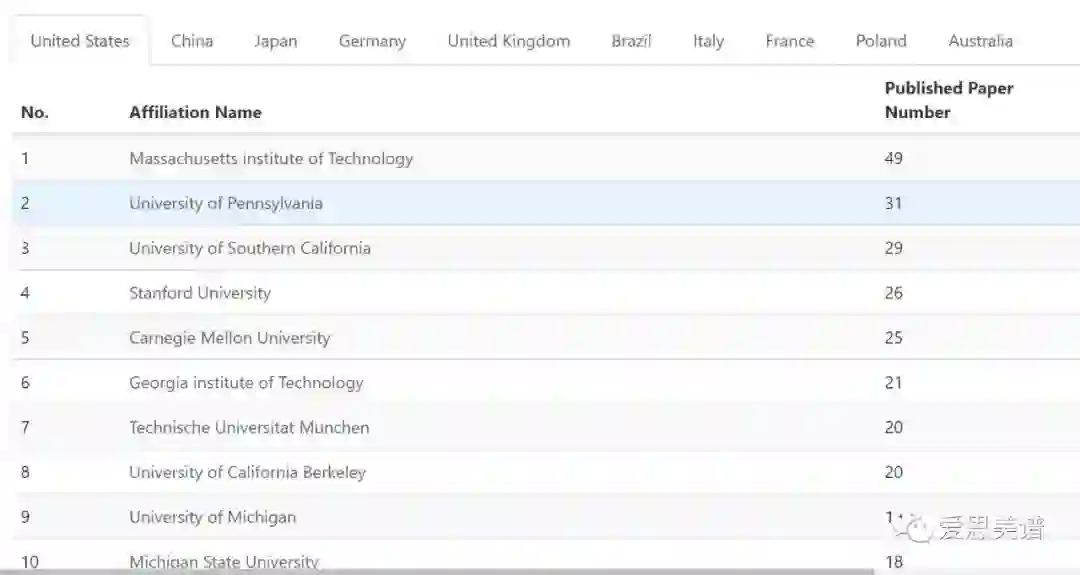Screen dimensions: 1080x575
Task: Click the United States tab
Action: tap(80, 41)
